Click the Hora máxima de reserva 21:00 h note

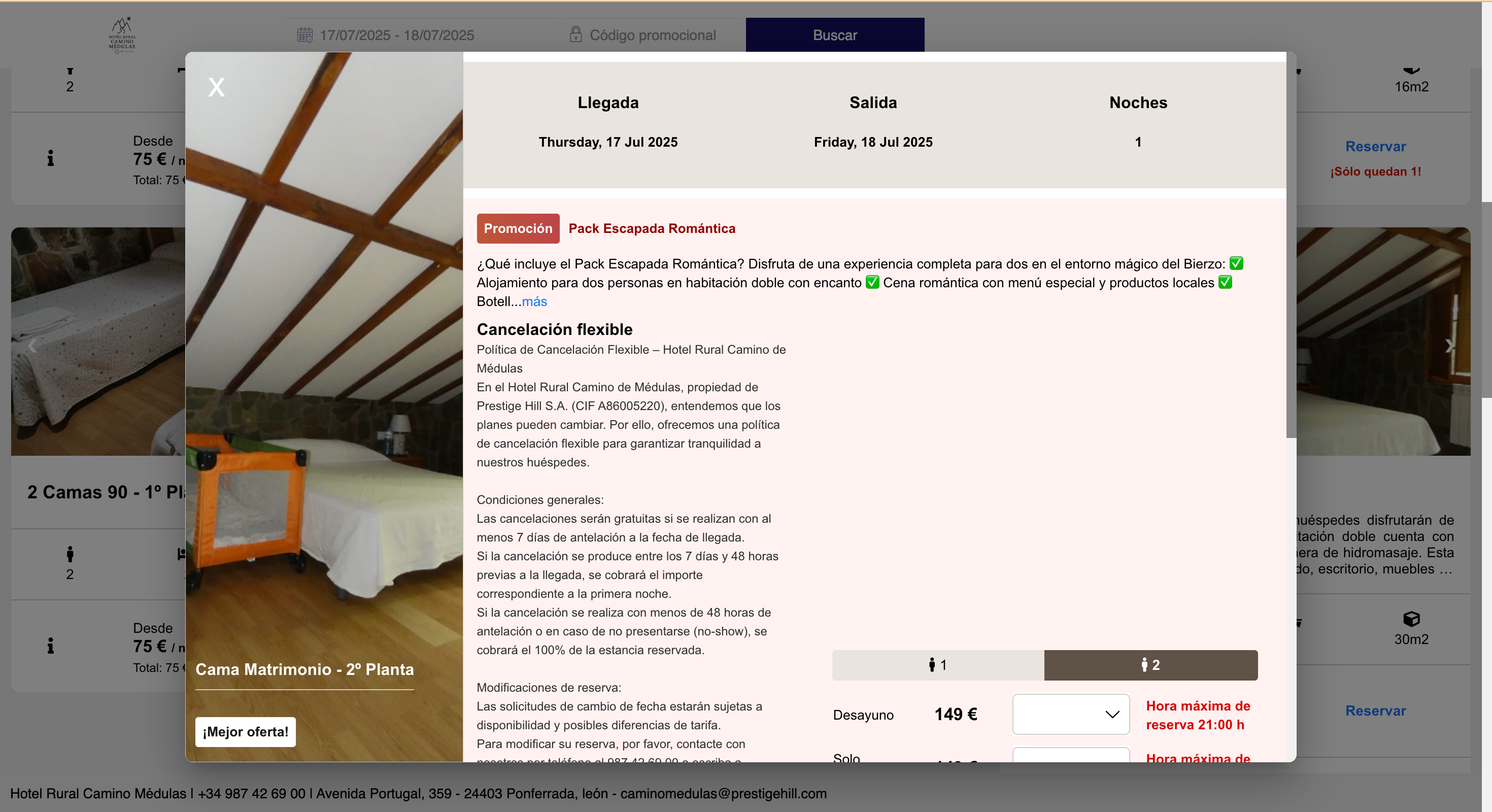[x=1198, y=715]
